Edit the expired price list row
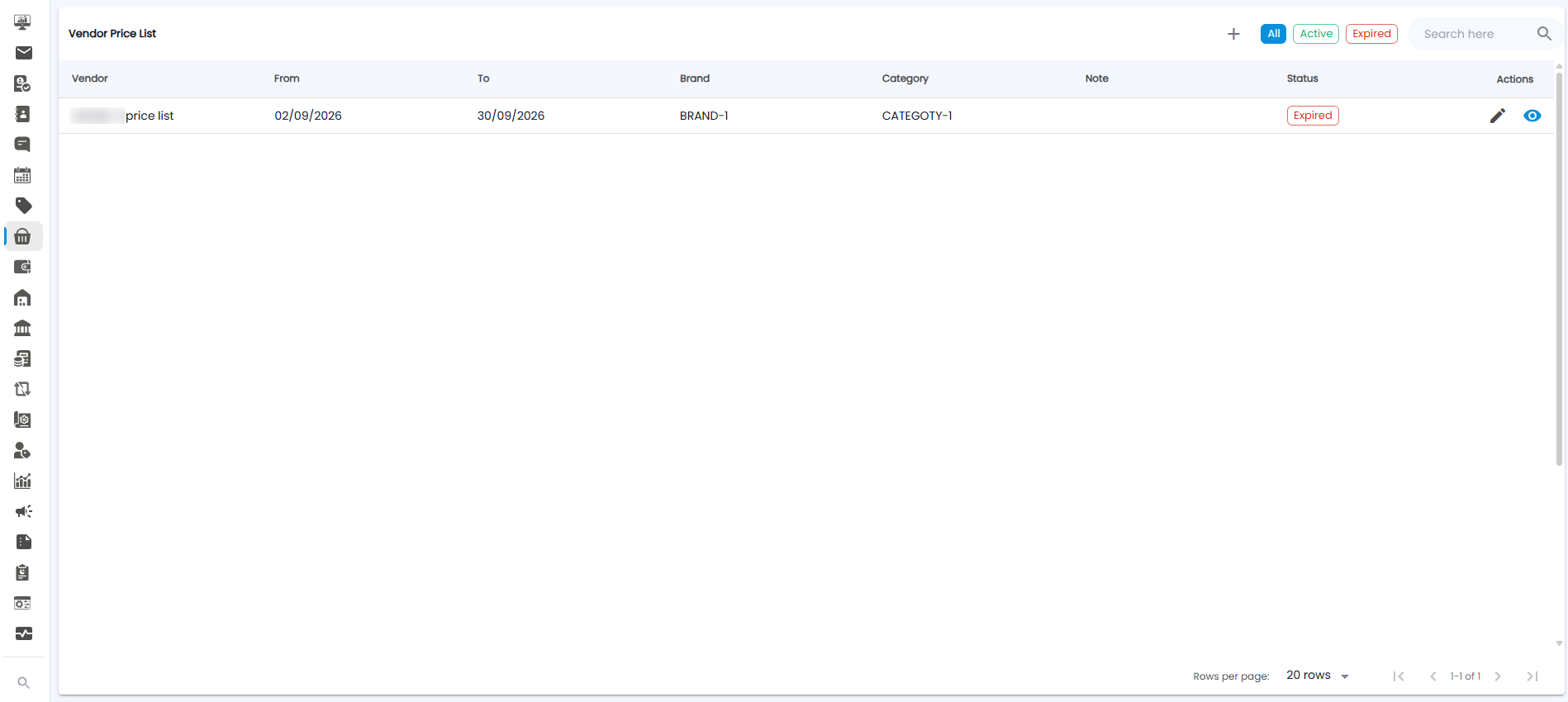Screen dimensions: 1568x702 pos(1498,116)
